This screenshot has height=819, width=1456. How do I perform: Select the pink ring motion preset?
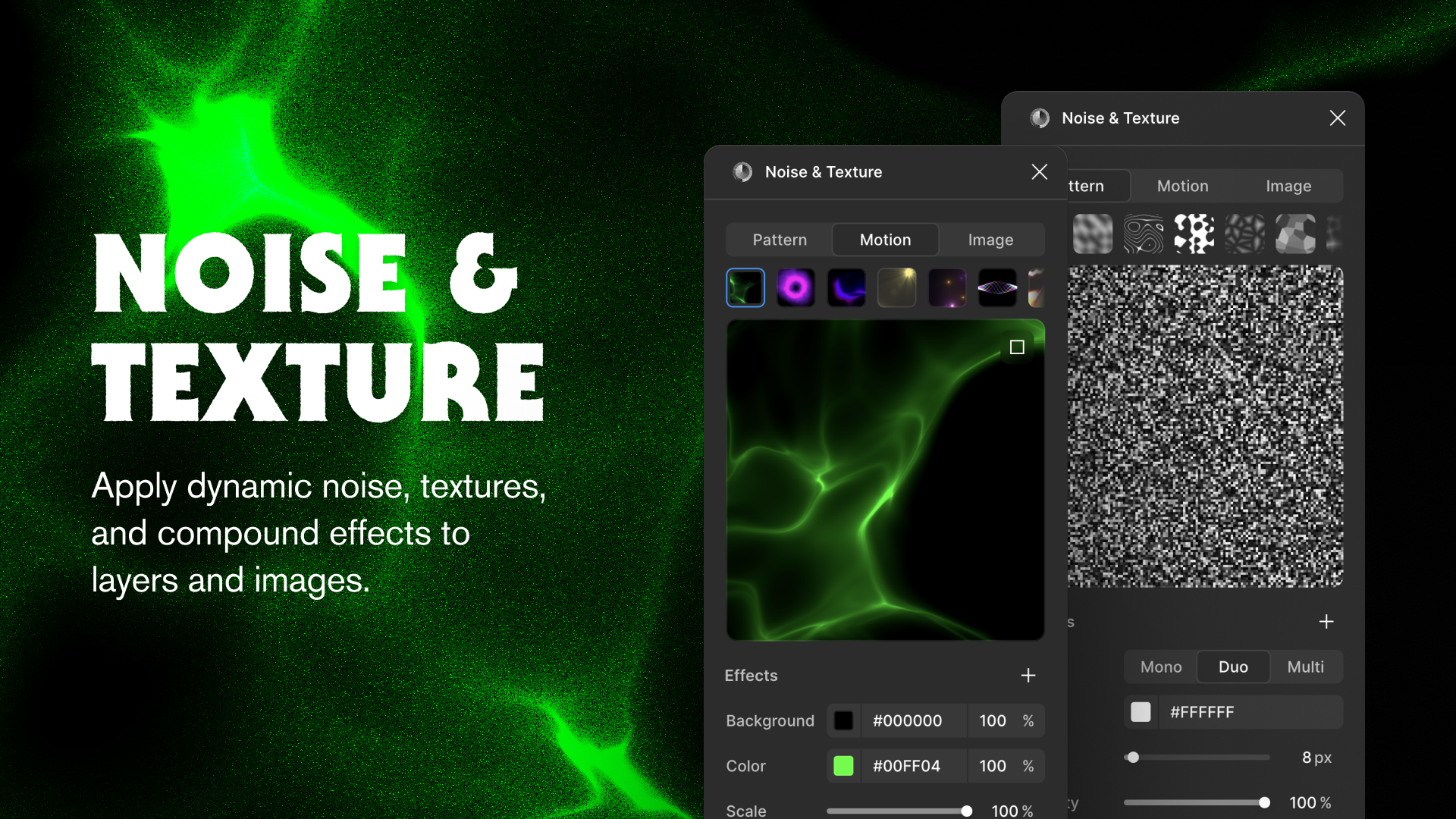(x=795, y=287)
